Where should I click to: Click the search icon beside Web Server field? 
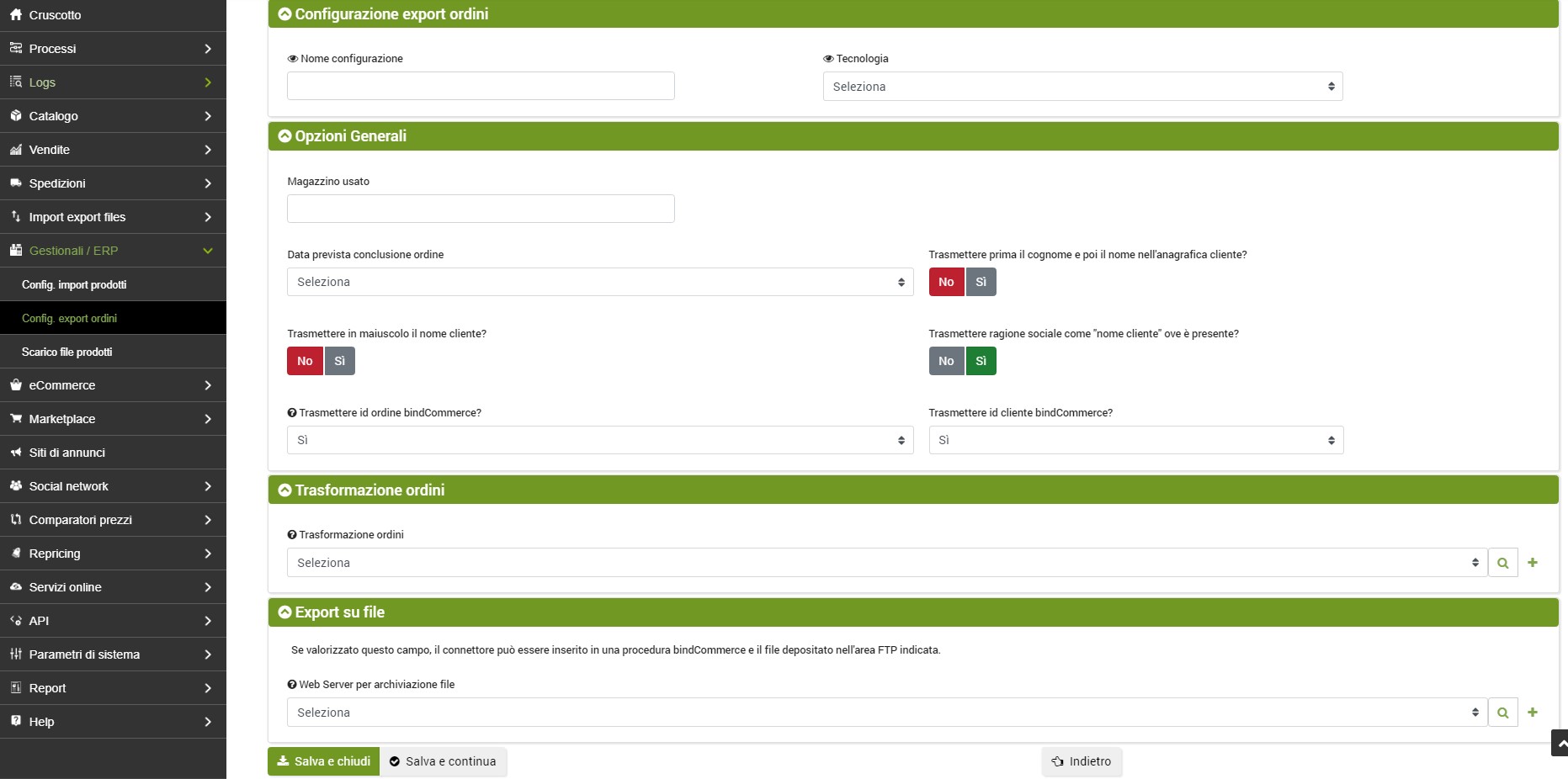pyautogui.click(x=1502, y=713)
